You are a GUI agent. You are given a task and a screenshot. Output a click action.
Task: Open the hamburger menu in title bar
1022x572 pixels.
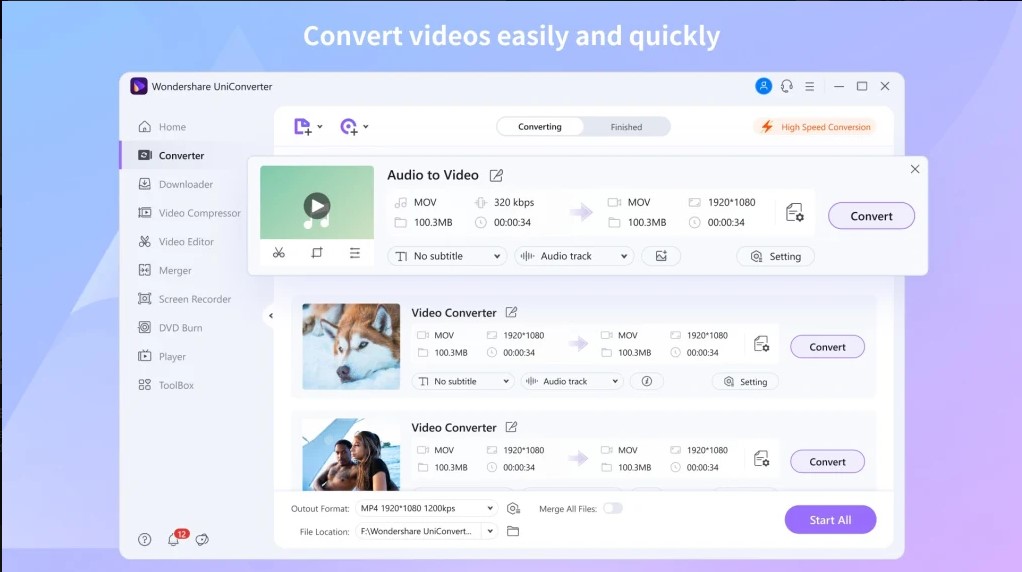point(810,86)
